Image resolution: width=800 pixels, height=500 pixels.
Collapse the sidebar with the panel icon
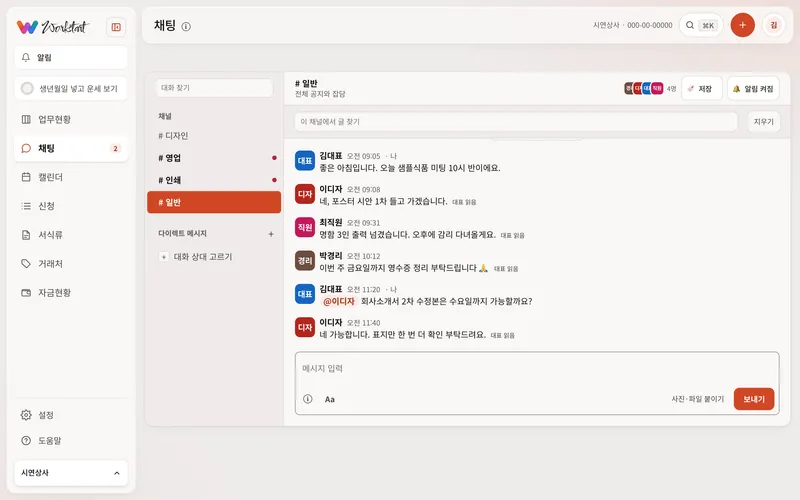point(116,27)
